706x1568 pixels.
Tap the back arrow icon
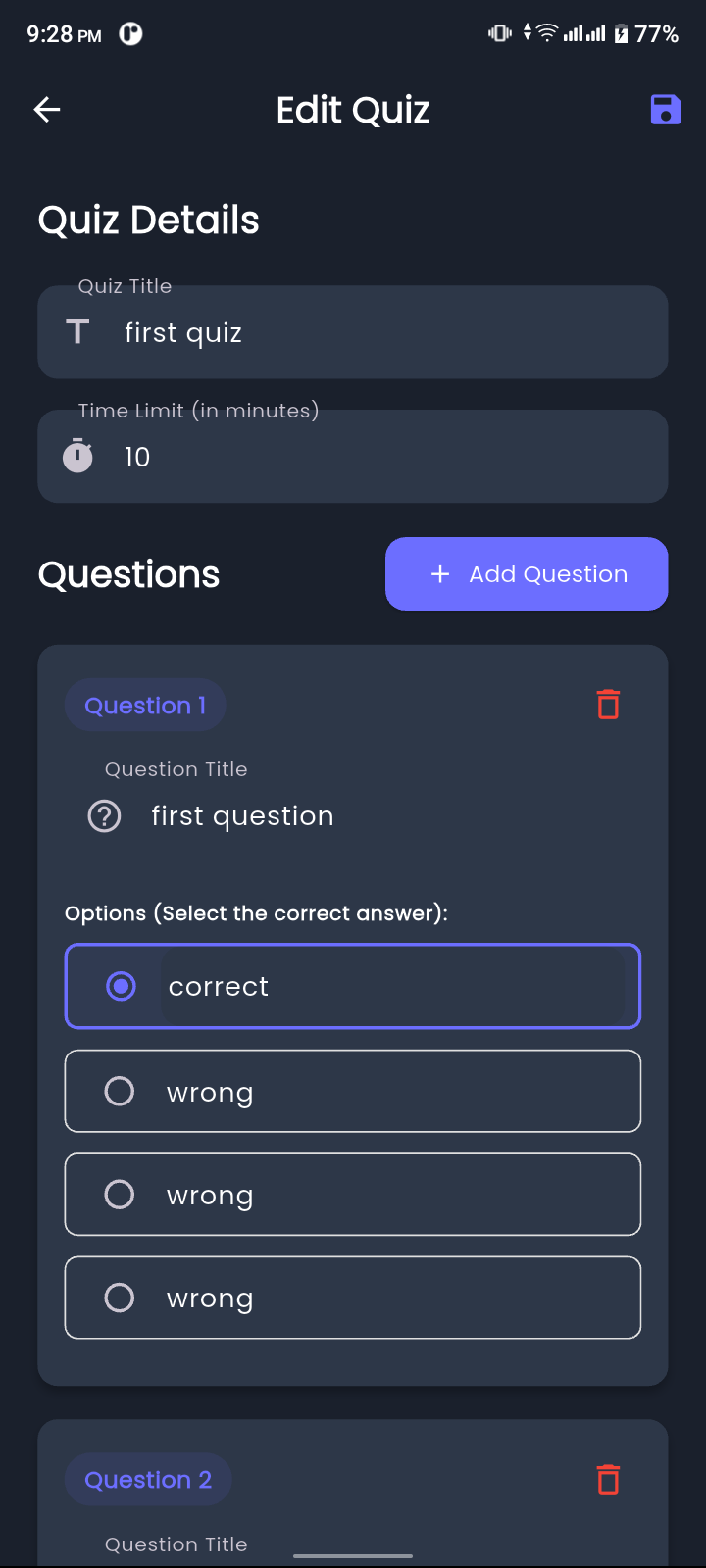[x=47, y=110]
